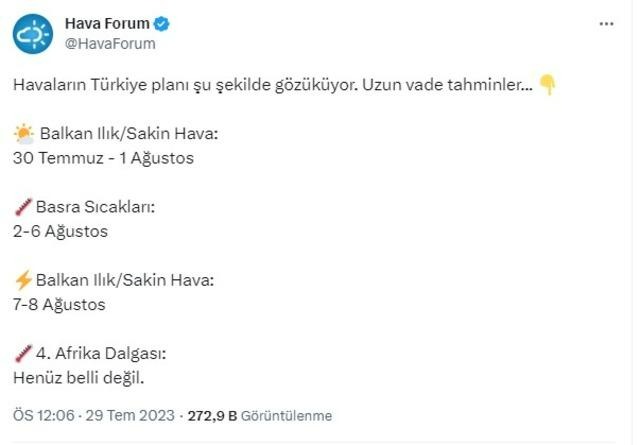Screen dimensions: 640x445
Task: Click the @HavaForum handle
Action: (x=110, y=44)
